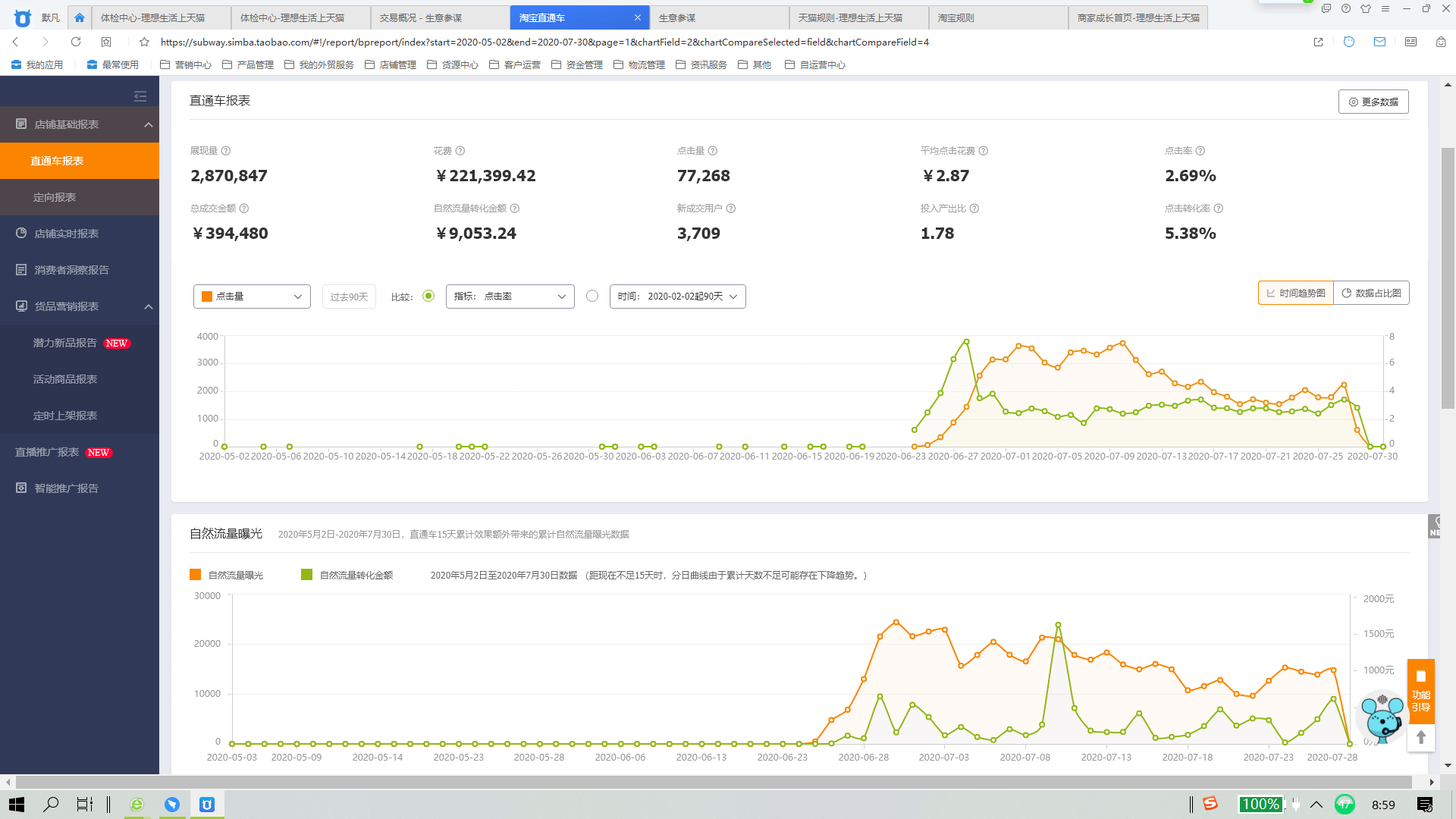Image resolution: width=1456 pixels, height=819 pixels.
Task: Click the page refresh icon
Action: pos(75,42)
